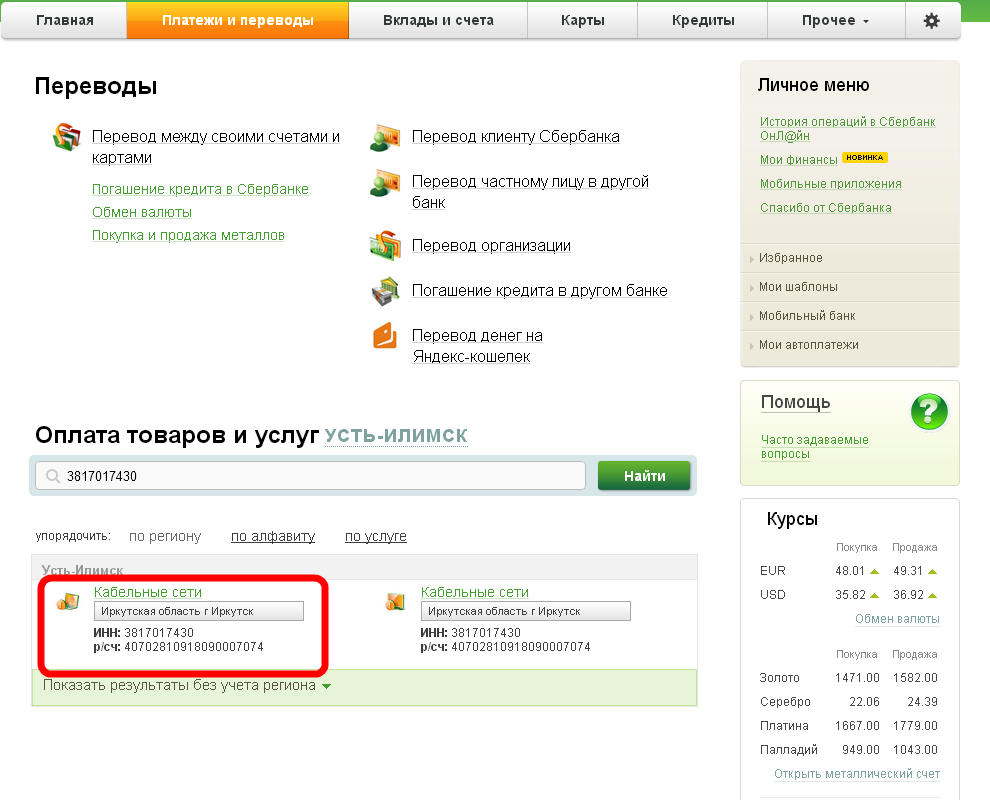
Task: Click the green arrow beside EUR buy rate
Action: click(x=874, y=571)
